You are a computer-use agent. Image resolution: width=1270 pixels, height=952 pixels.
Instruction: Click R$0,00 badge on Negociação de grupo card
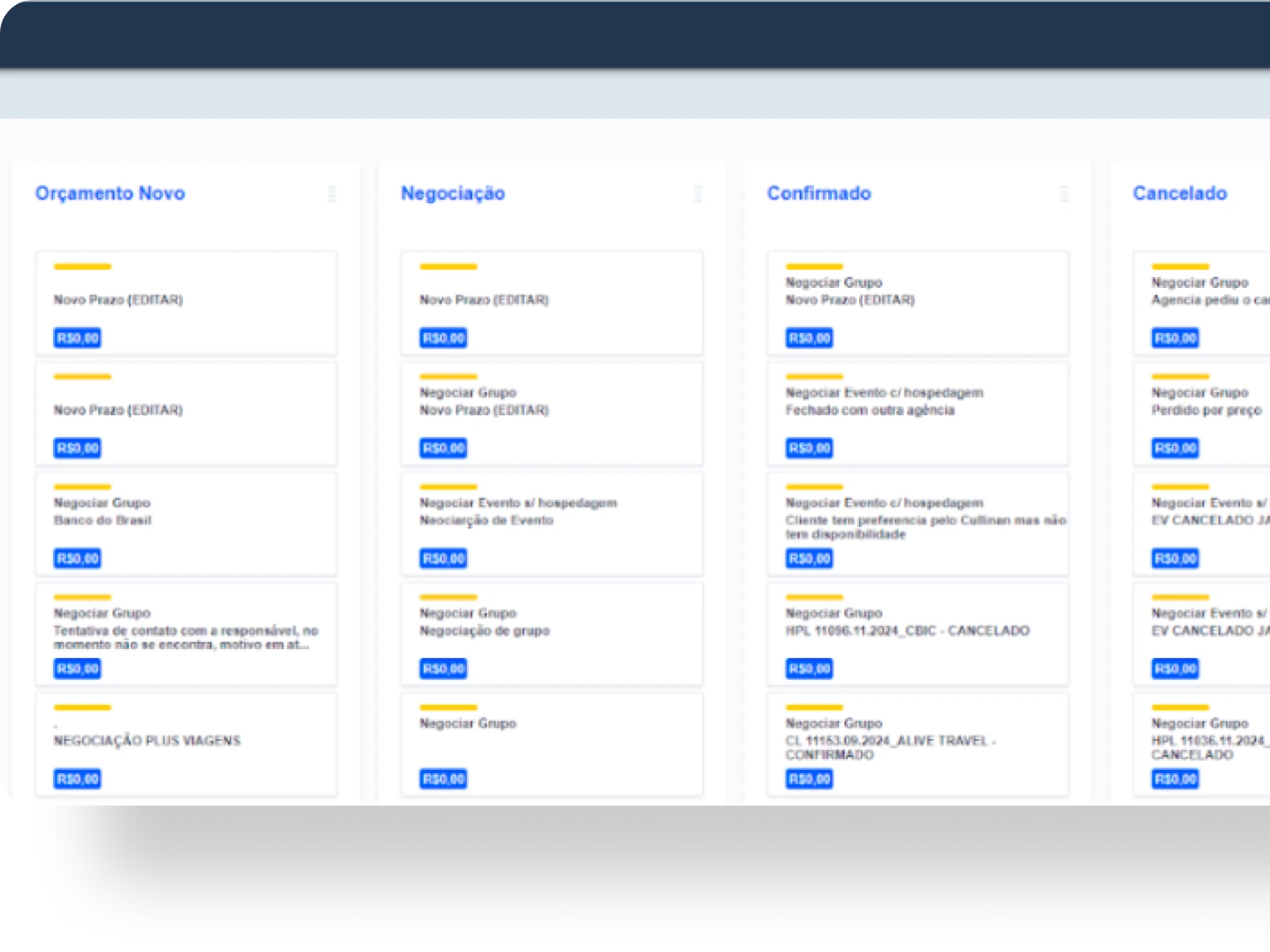coord(444,669)
